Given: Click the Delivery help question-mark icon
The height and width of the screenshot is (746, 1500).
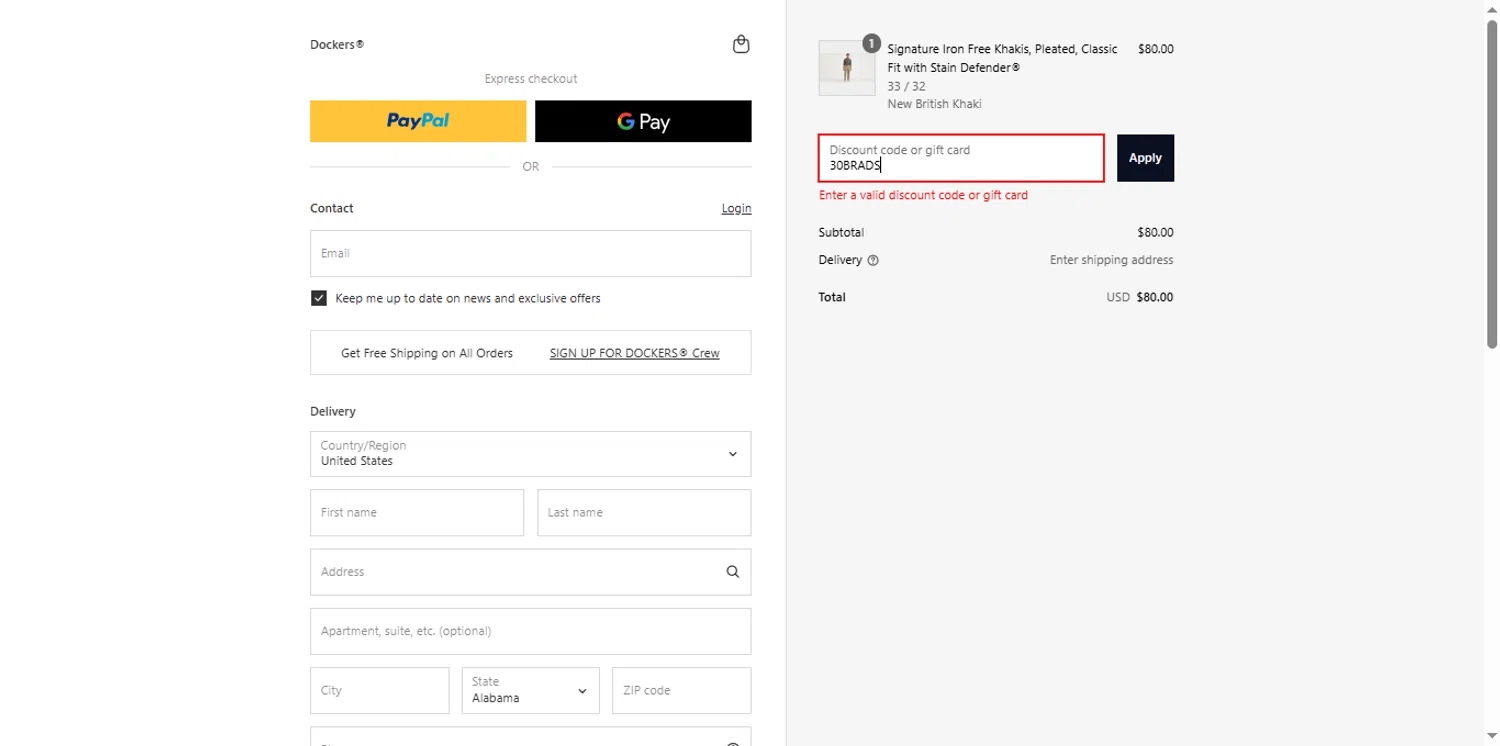Looking at the screenshot, I should click(x=873, y=260).
